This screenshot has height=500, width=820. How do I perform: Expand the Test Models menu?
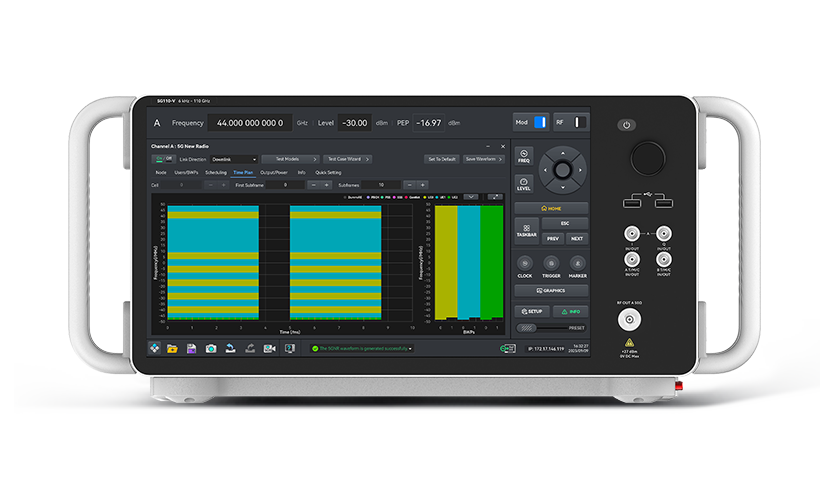coord(290,159)
